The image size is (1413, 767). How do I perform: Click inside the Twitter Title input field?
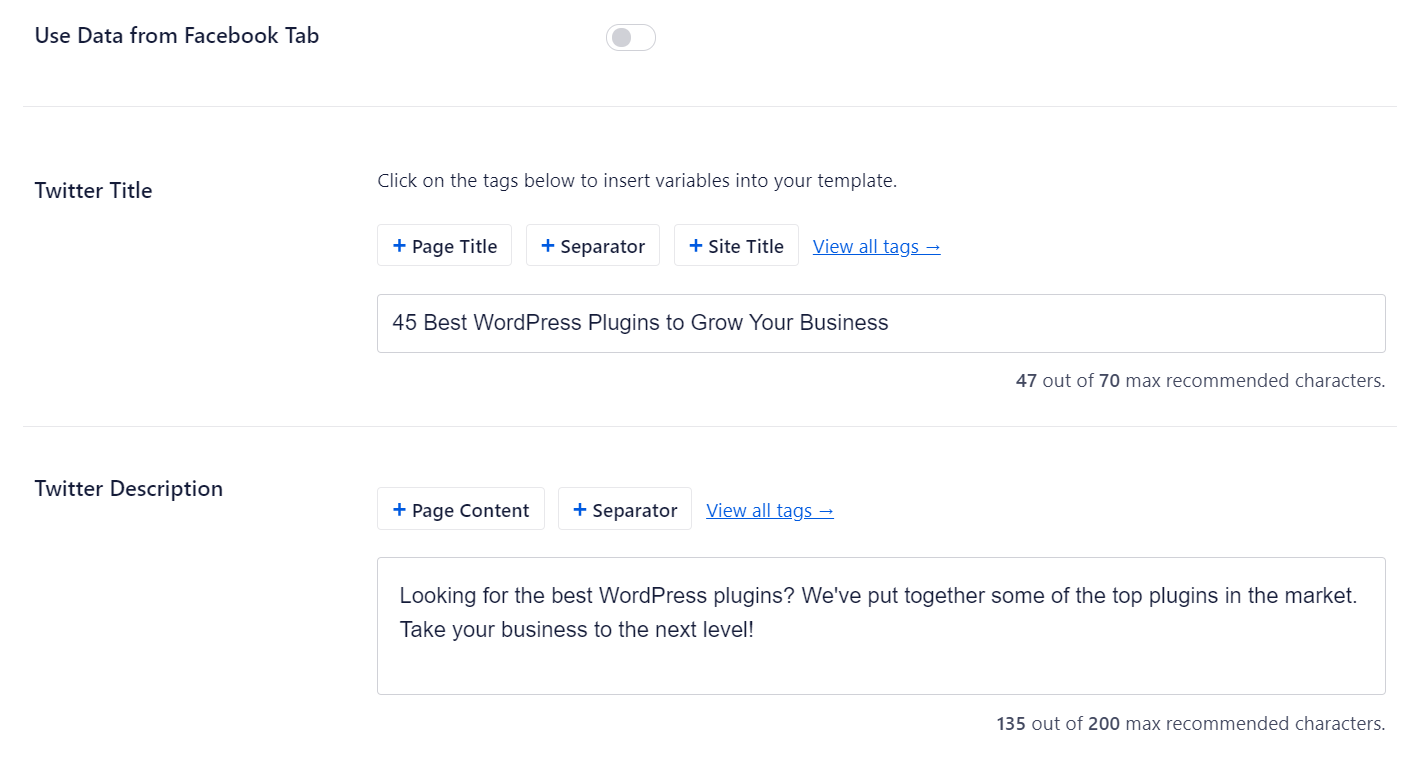click(x=880, y=323)
